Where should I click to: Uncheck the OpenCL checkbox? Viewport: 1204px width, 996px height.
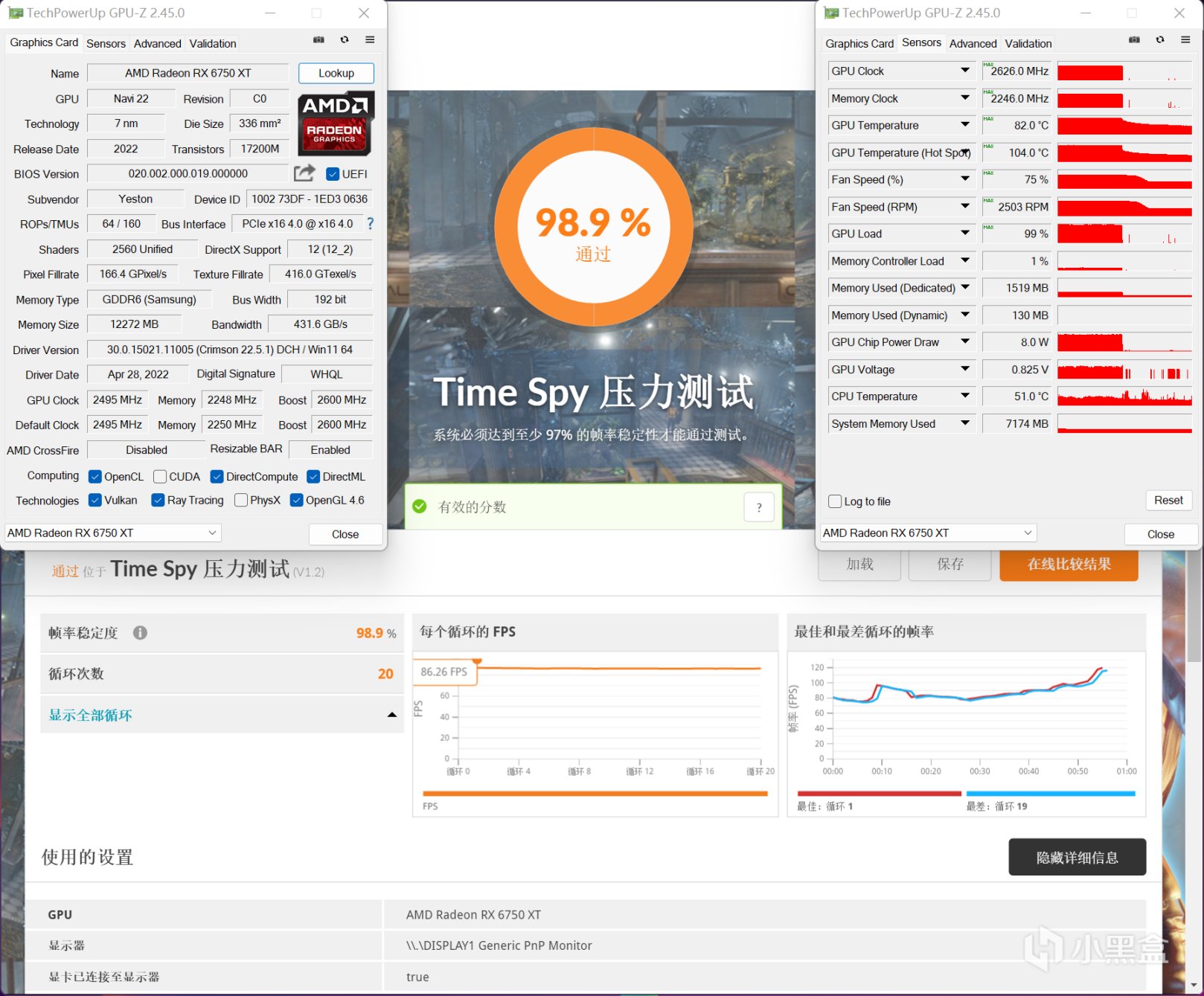point(95,477)
